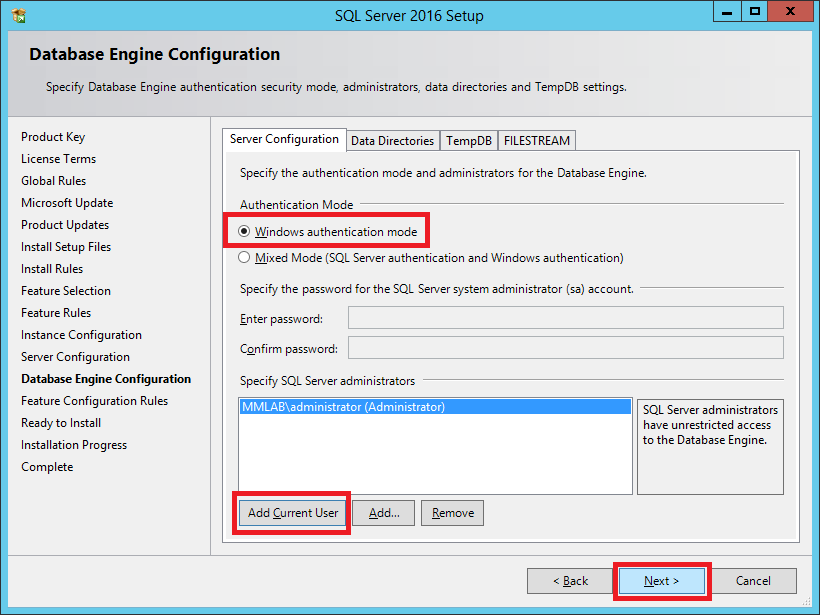
Task: Select the Server Configuration tab
Action: 284,139
